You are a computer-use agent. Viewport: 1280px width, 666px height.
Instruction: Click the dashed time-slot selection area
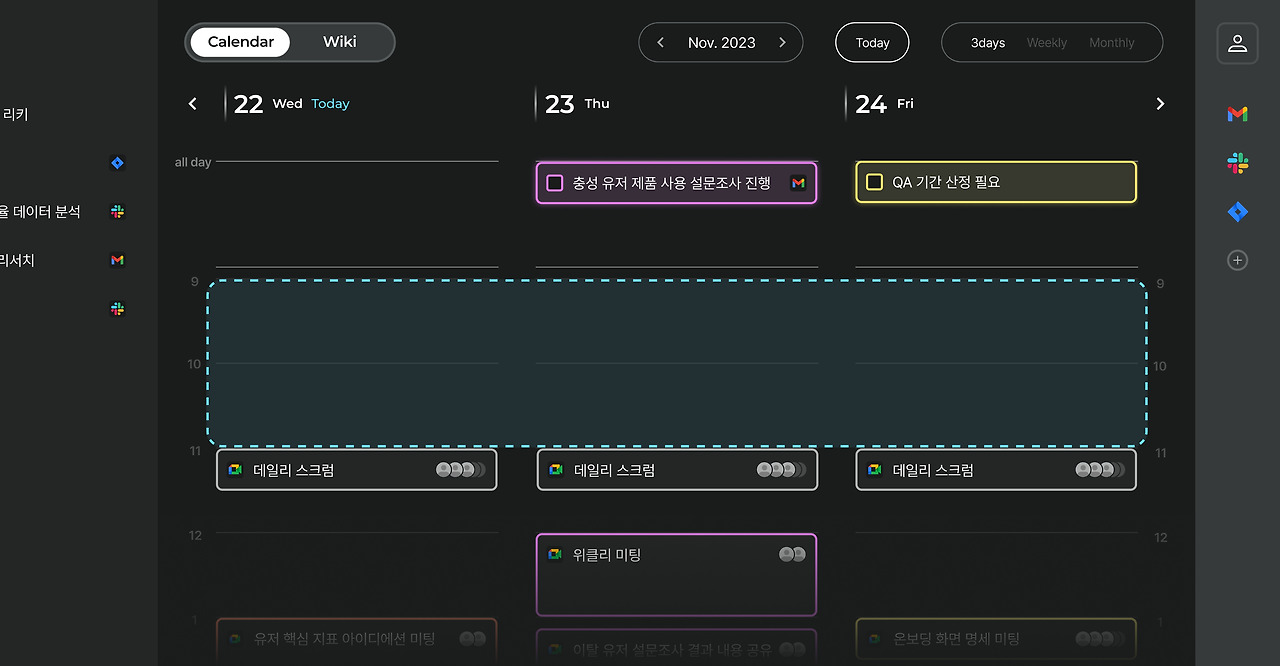tap(677, 363)
